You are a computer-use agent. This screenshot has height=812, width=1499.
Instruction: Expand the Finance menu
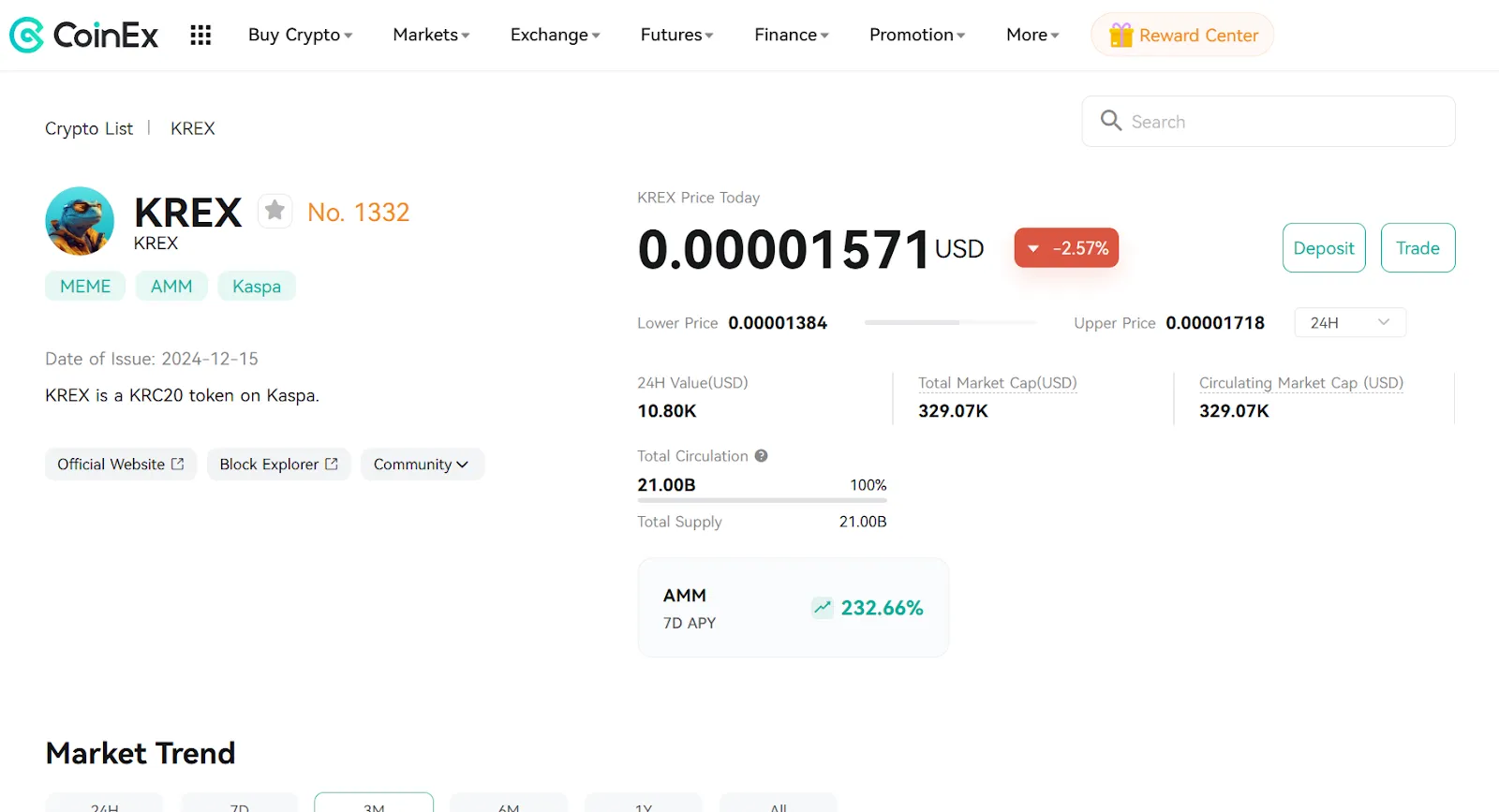pyautogui.click(x=792, y=35)
